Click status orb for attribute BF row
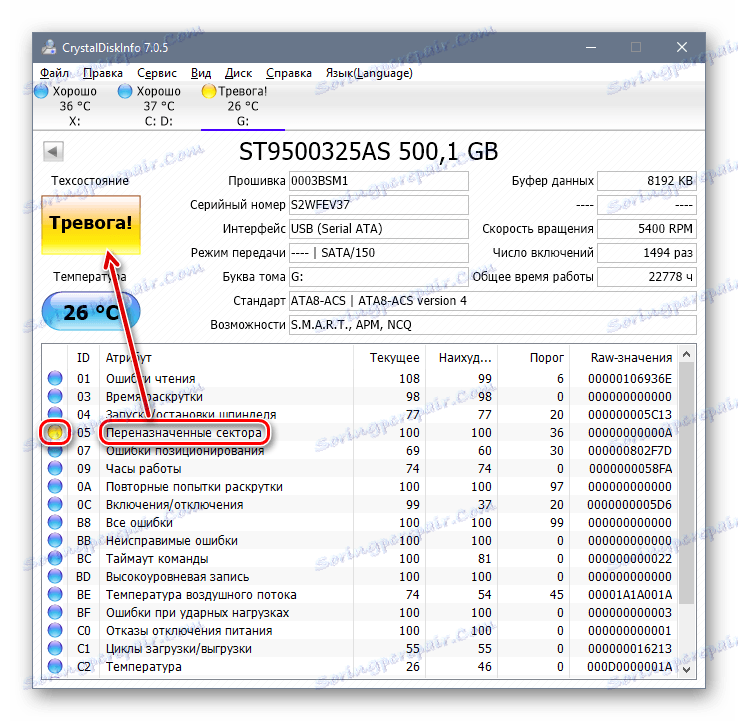The image size is (738, 721). click(55, 612)
